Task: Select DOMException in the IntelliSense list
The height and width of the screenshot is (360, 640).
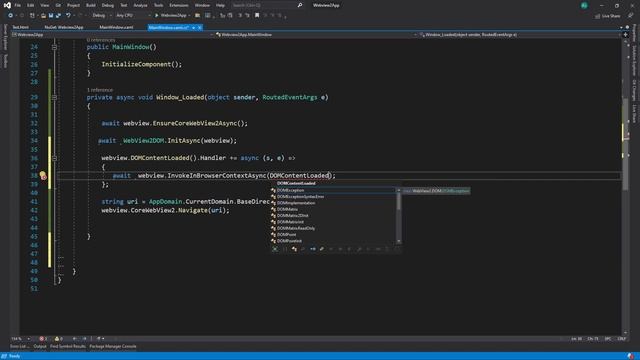Action: 333,190
